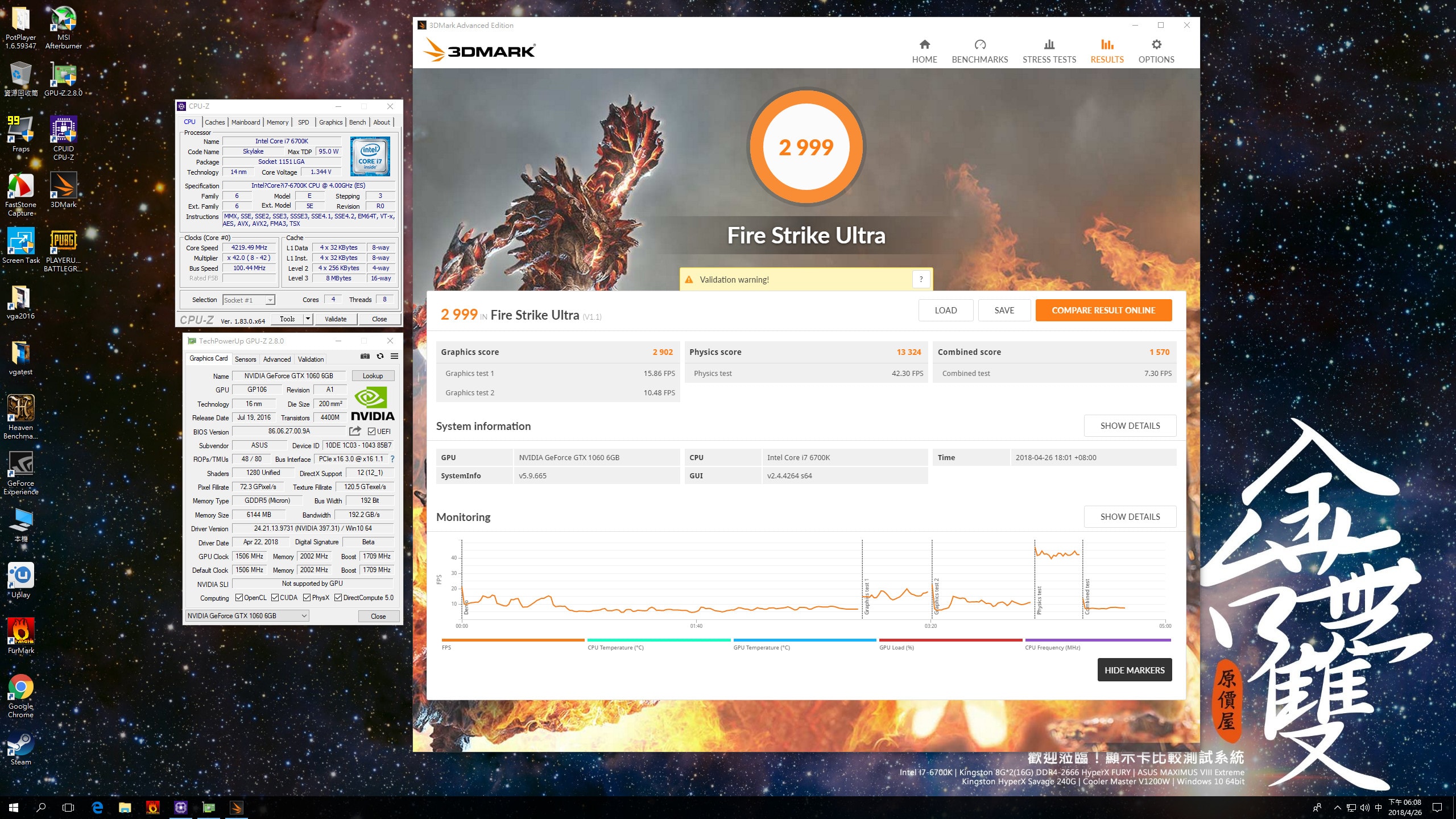
Task: Open PotPlayer desktop shortcut
Action: (x=21, y=27)
